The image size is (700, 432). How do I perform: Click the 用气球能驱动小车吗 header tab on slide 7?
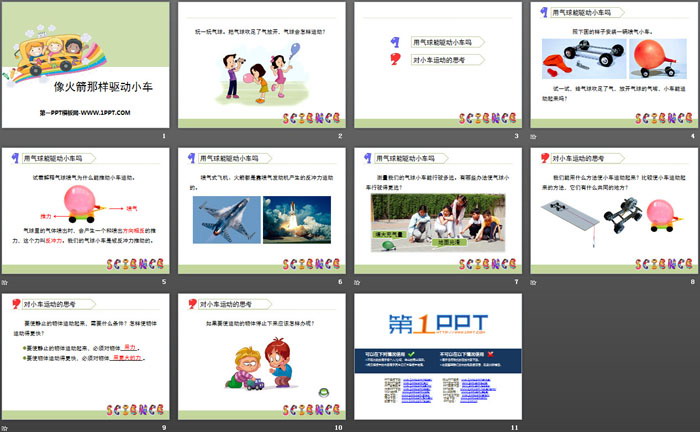405,158
